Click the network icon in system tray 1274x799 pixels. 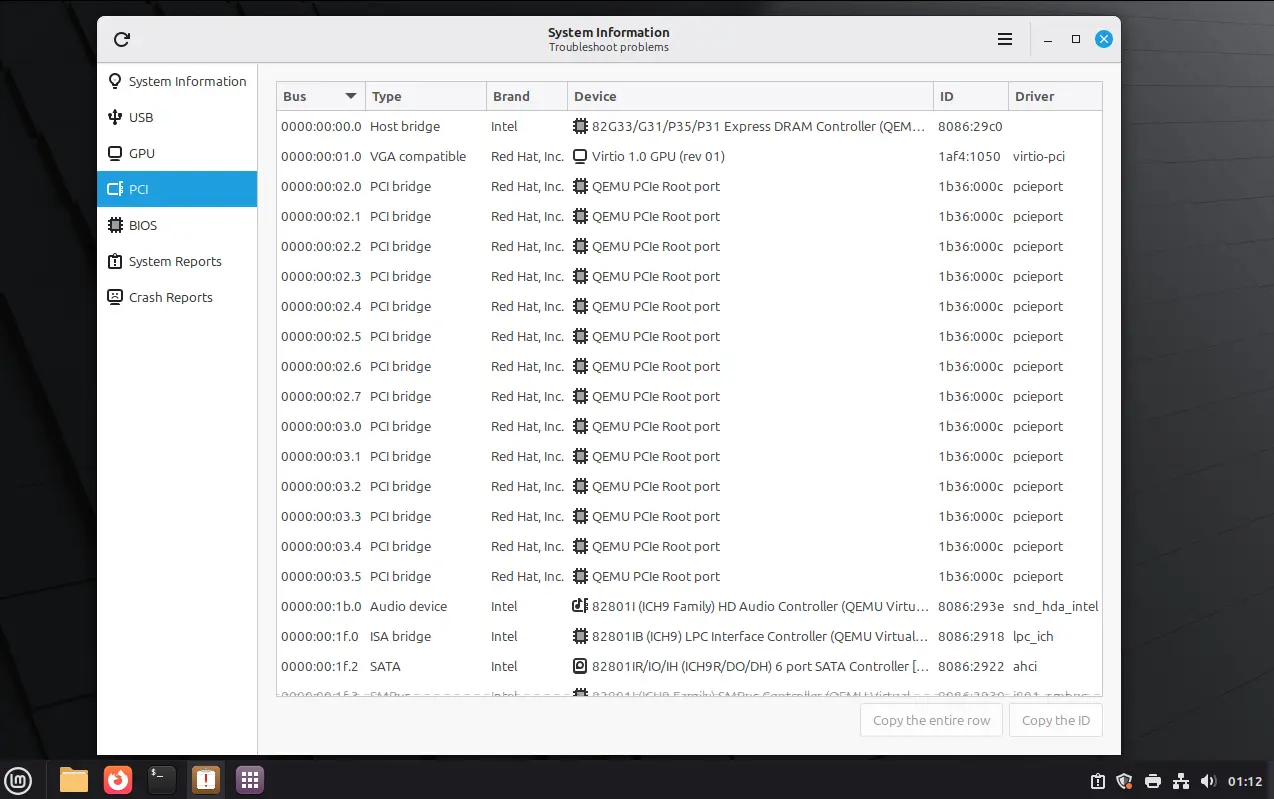coord(1180,781)
